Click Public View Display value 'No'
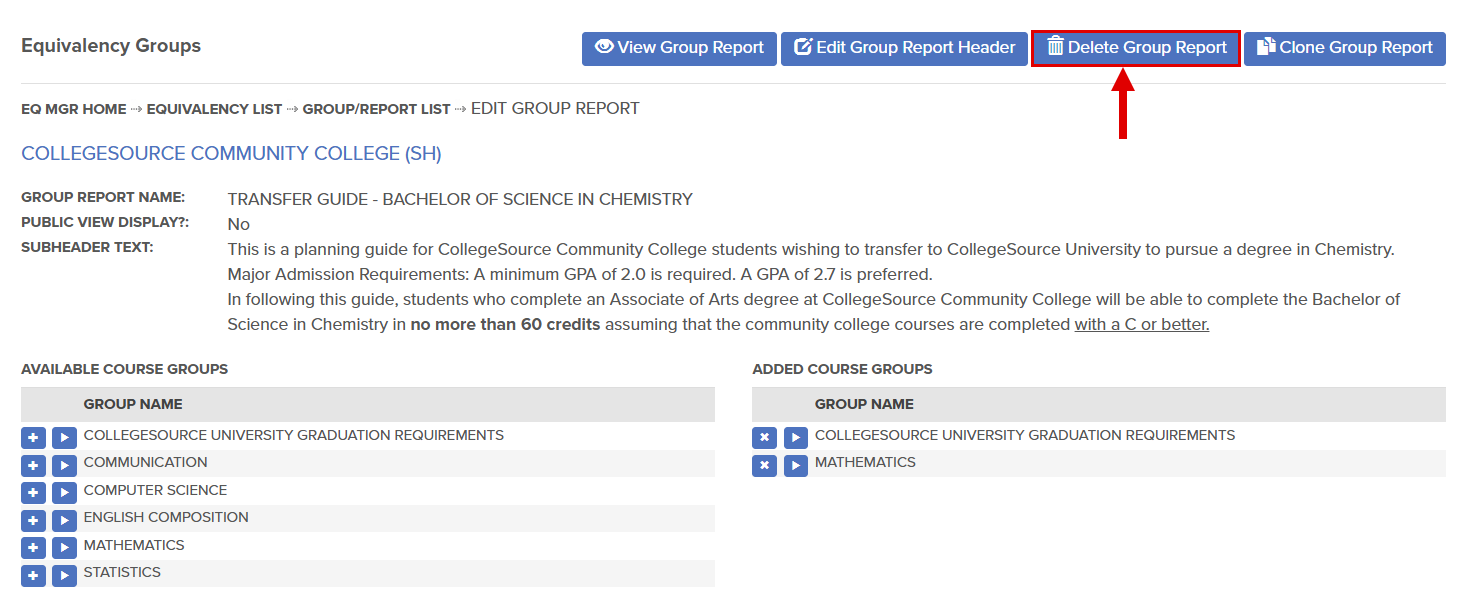This screenshot has height=603, width=1477. click(x=239, y=224)
